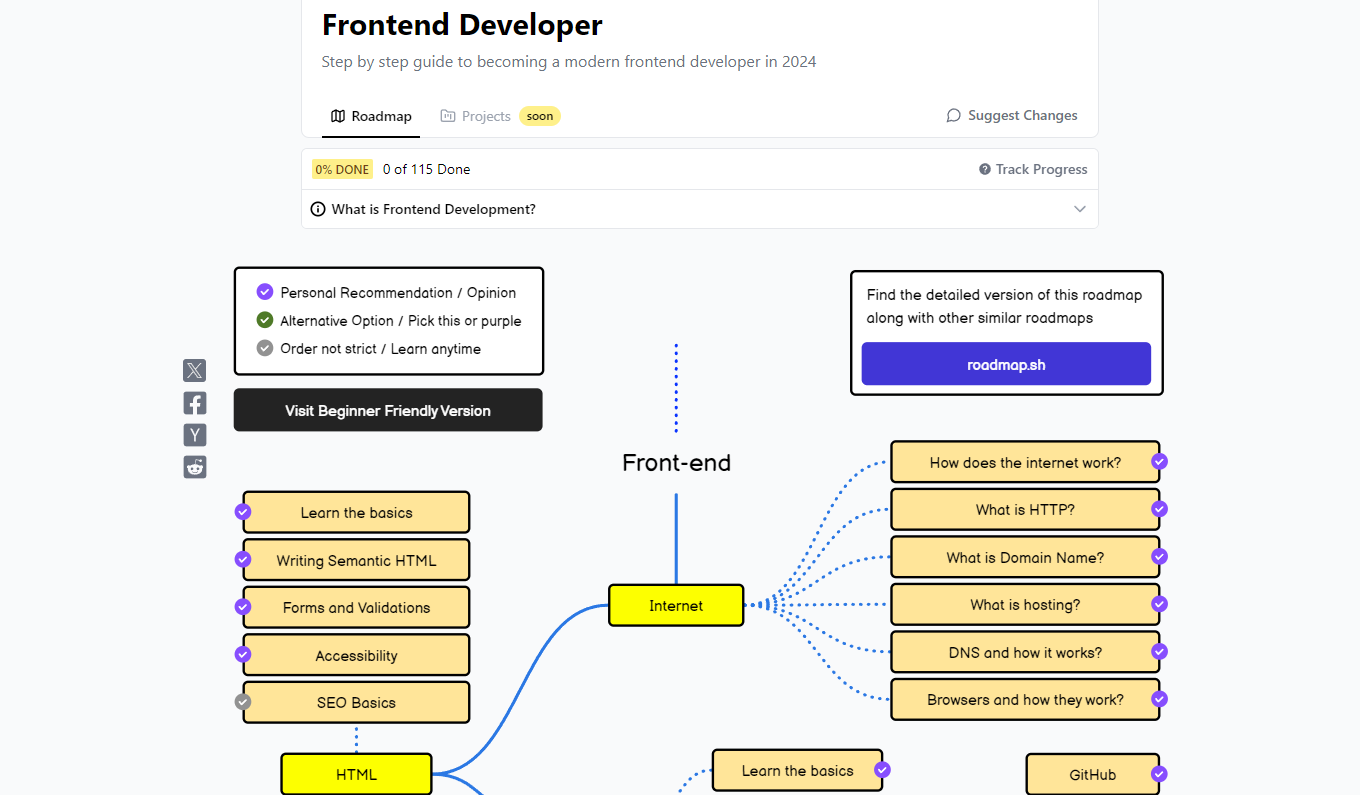Viewport: 1360px width, 795px height.
Task: Open What is hosting? node
Action: [x=1025, y=604]
